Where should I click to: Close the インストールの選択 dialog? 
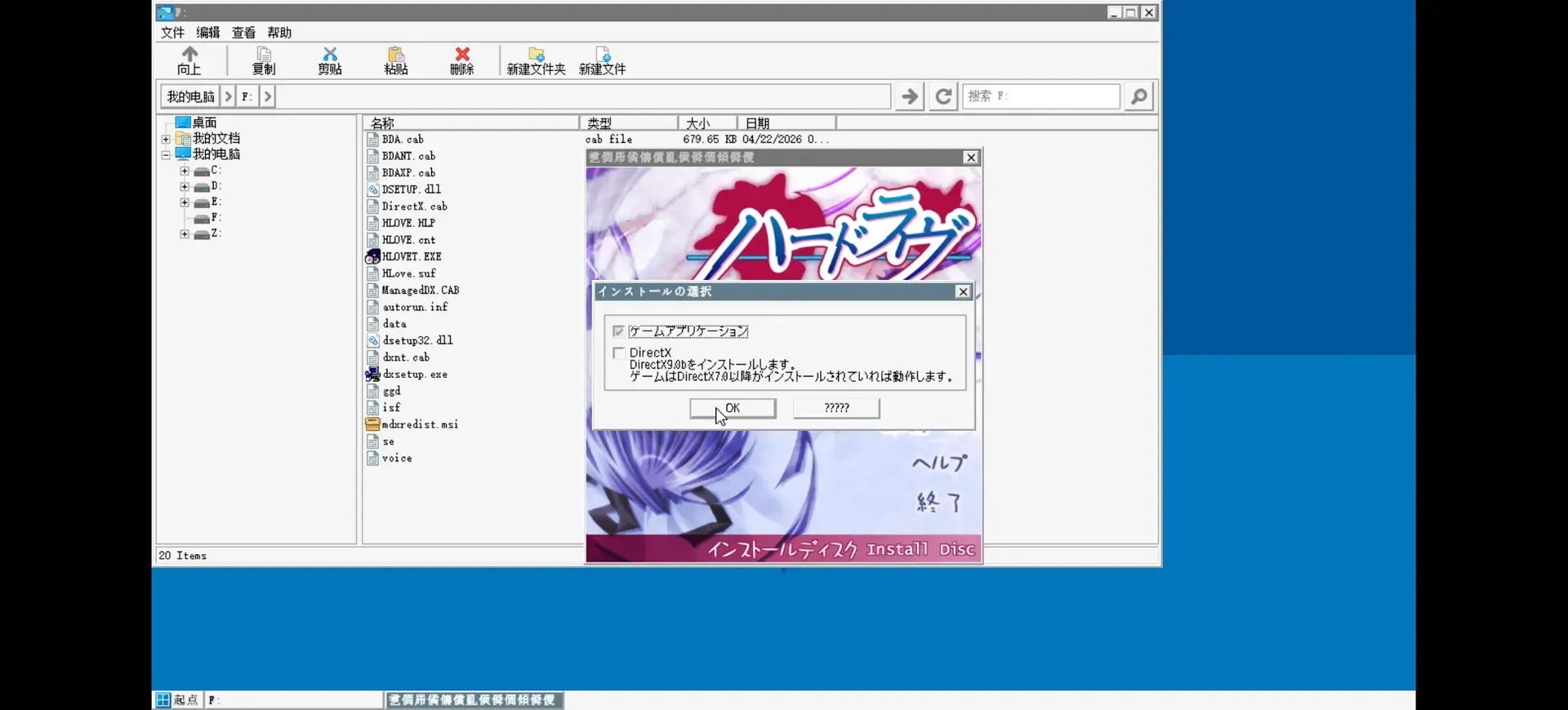(963, 291)
